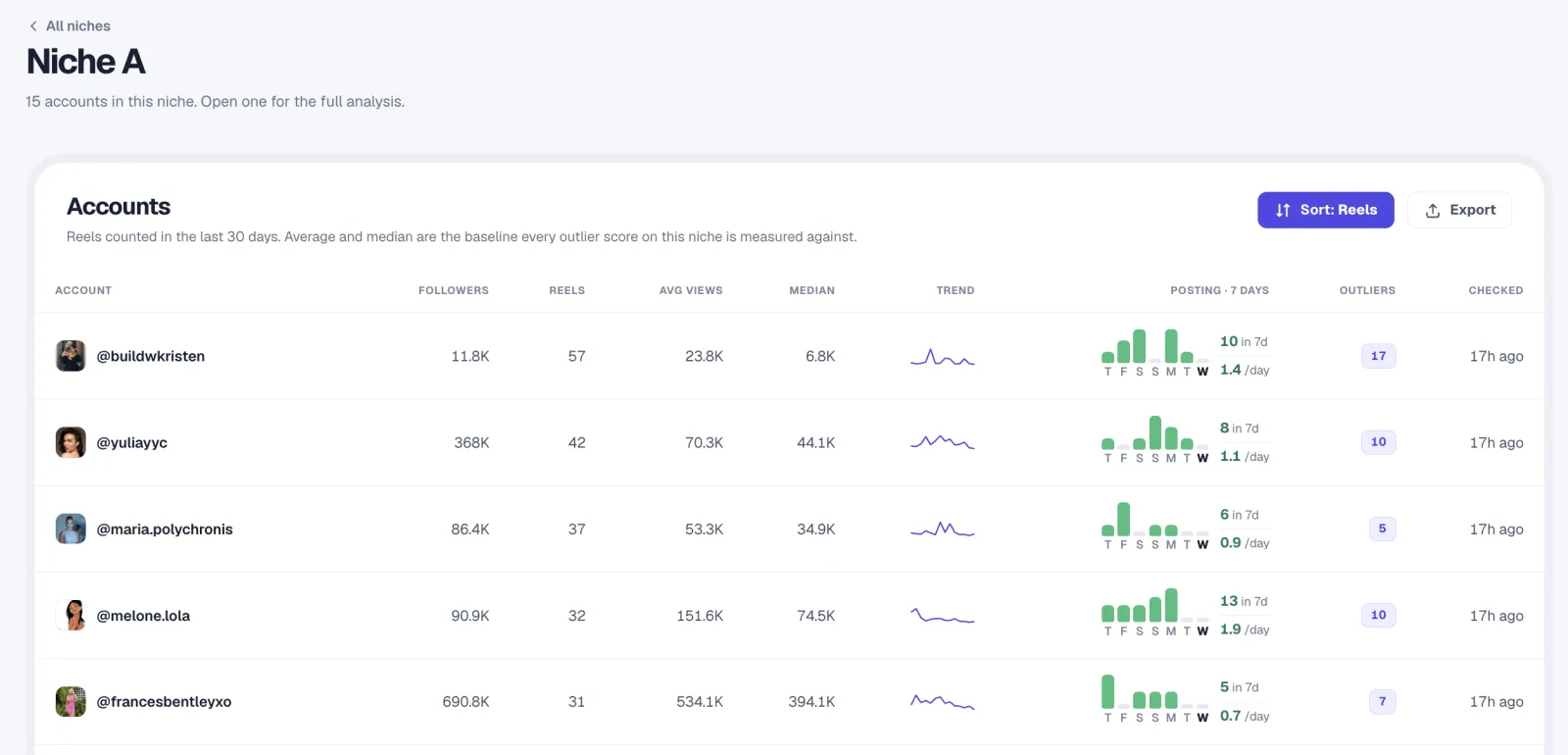Screen dimensions: 1568x755
Task: Open @maria.polychronis profile avatar
Action: [71, 528]
